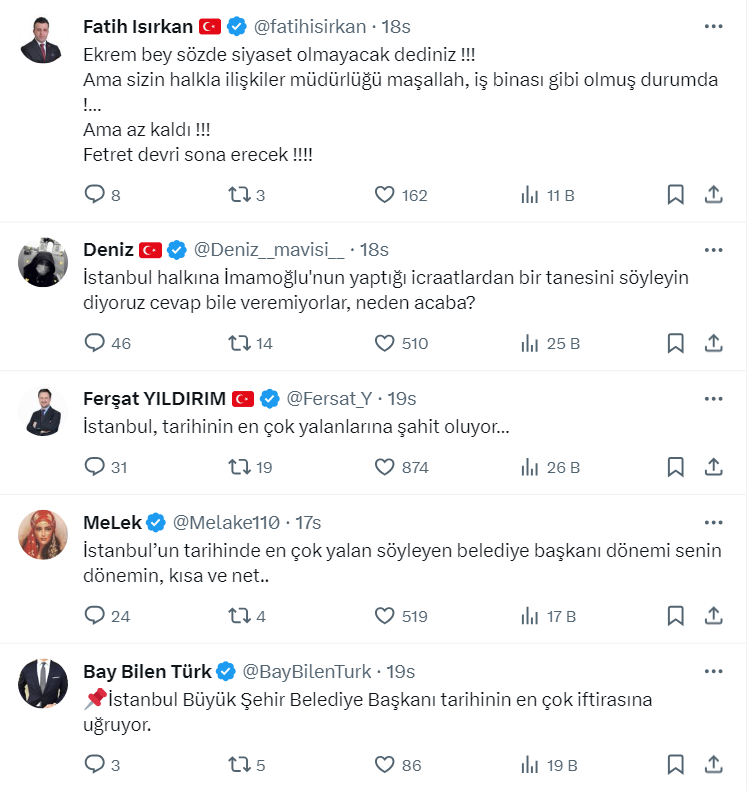
Task: Share Fatih Isırkan's tweet
Action: (714, 195)
